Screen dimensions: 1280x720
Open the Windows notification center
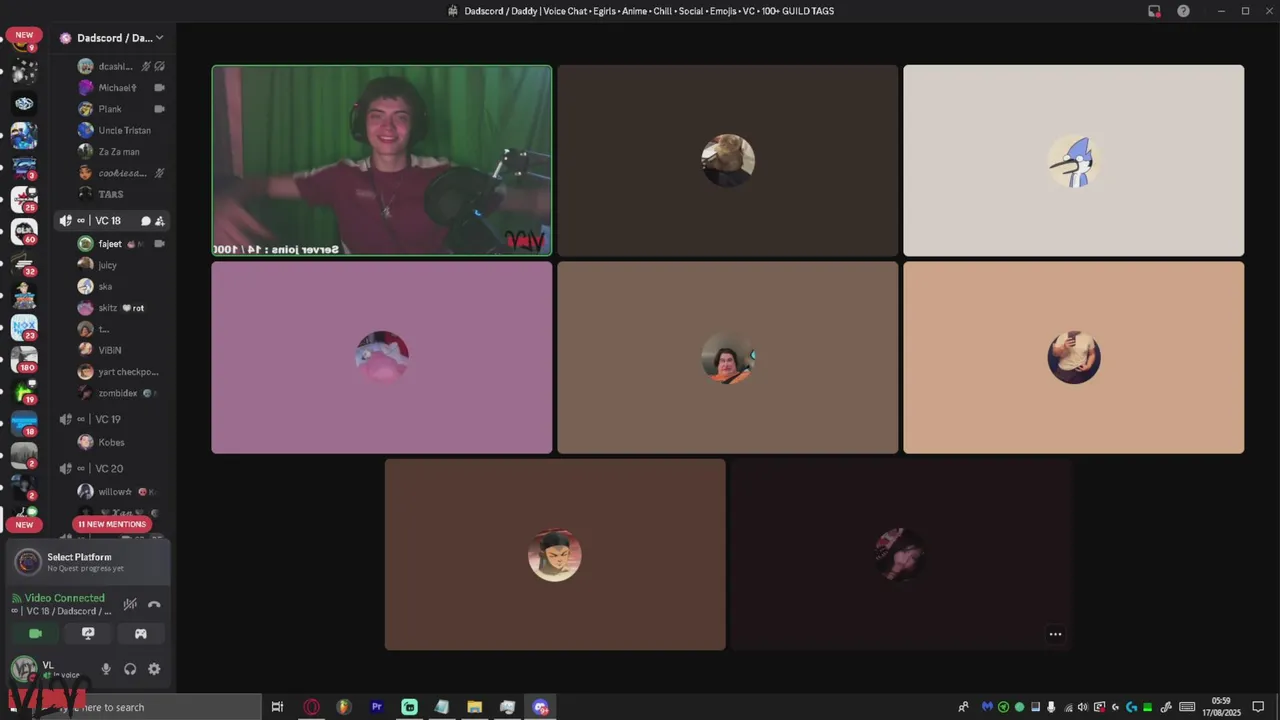[x=1258, y=707]
